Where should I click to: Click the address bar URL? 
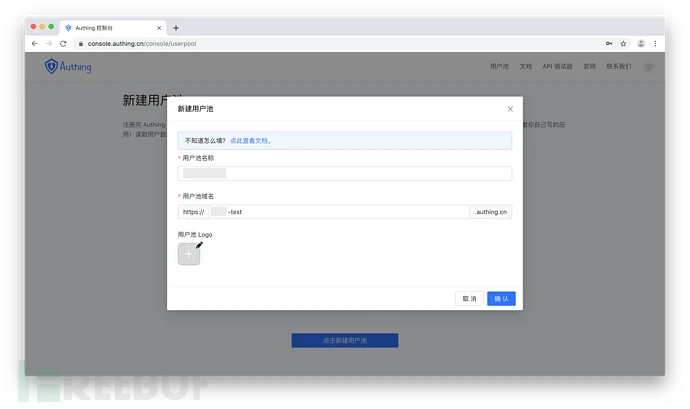point(142,44)
